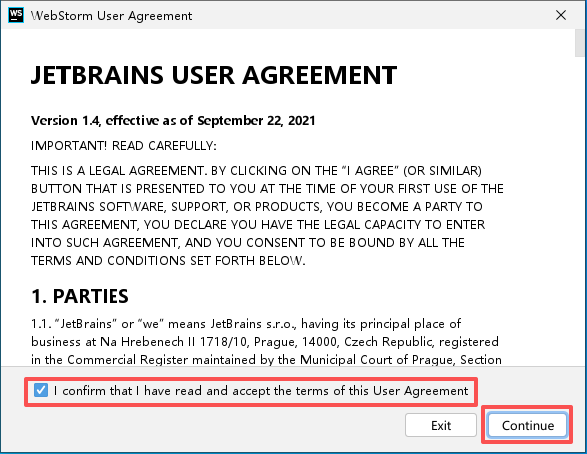
Task: Click the line "TERMS AND CONDITIONS SET FORTH BELOW."
Action: (168, 260)
